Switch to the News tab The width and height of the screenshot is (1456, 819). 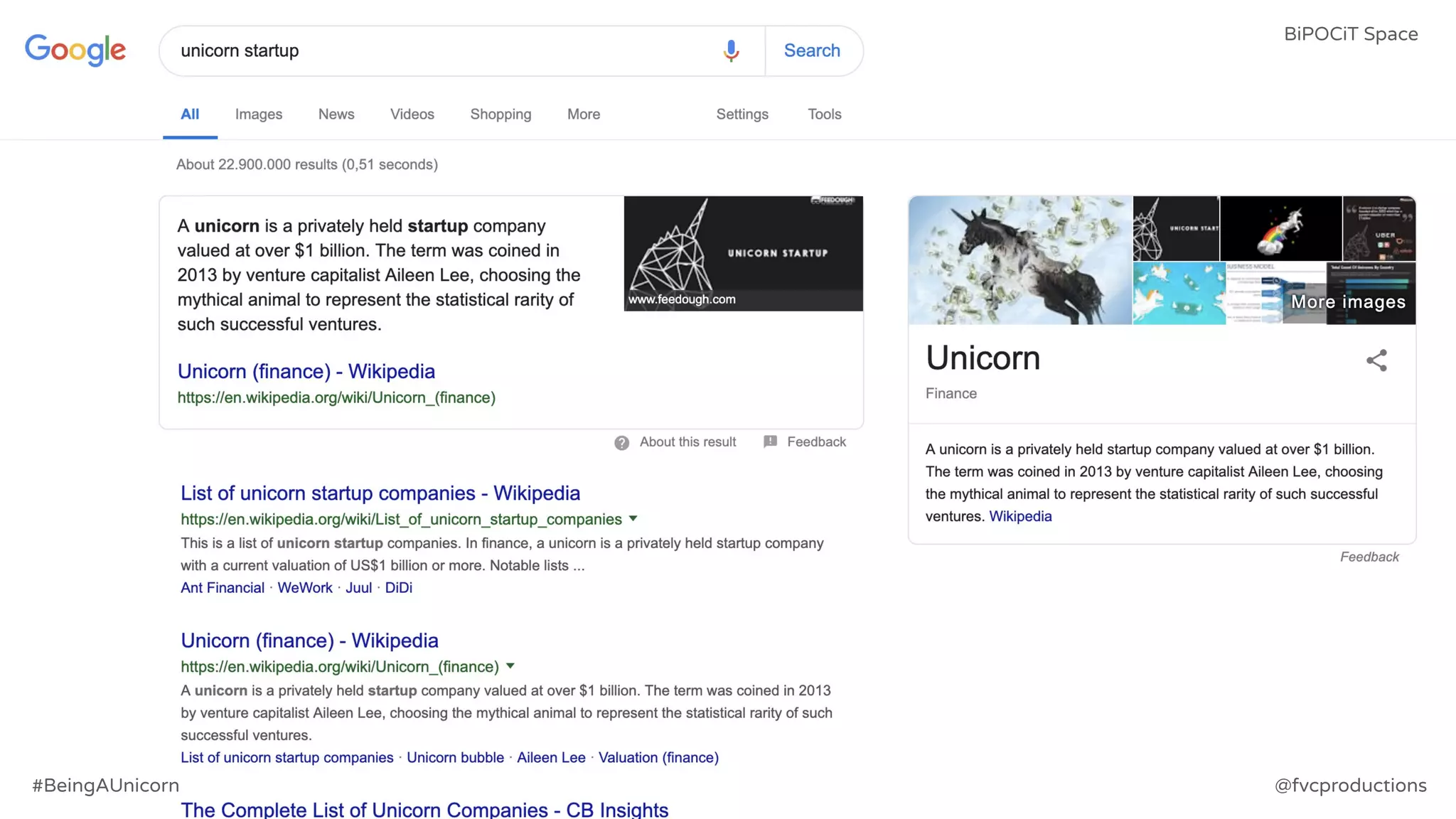(336, 114)
